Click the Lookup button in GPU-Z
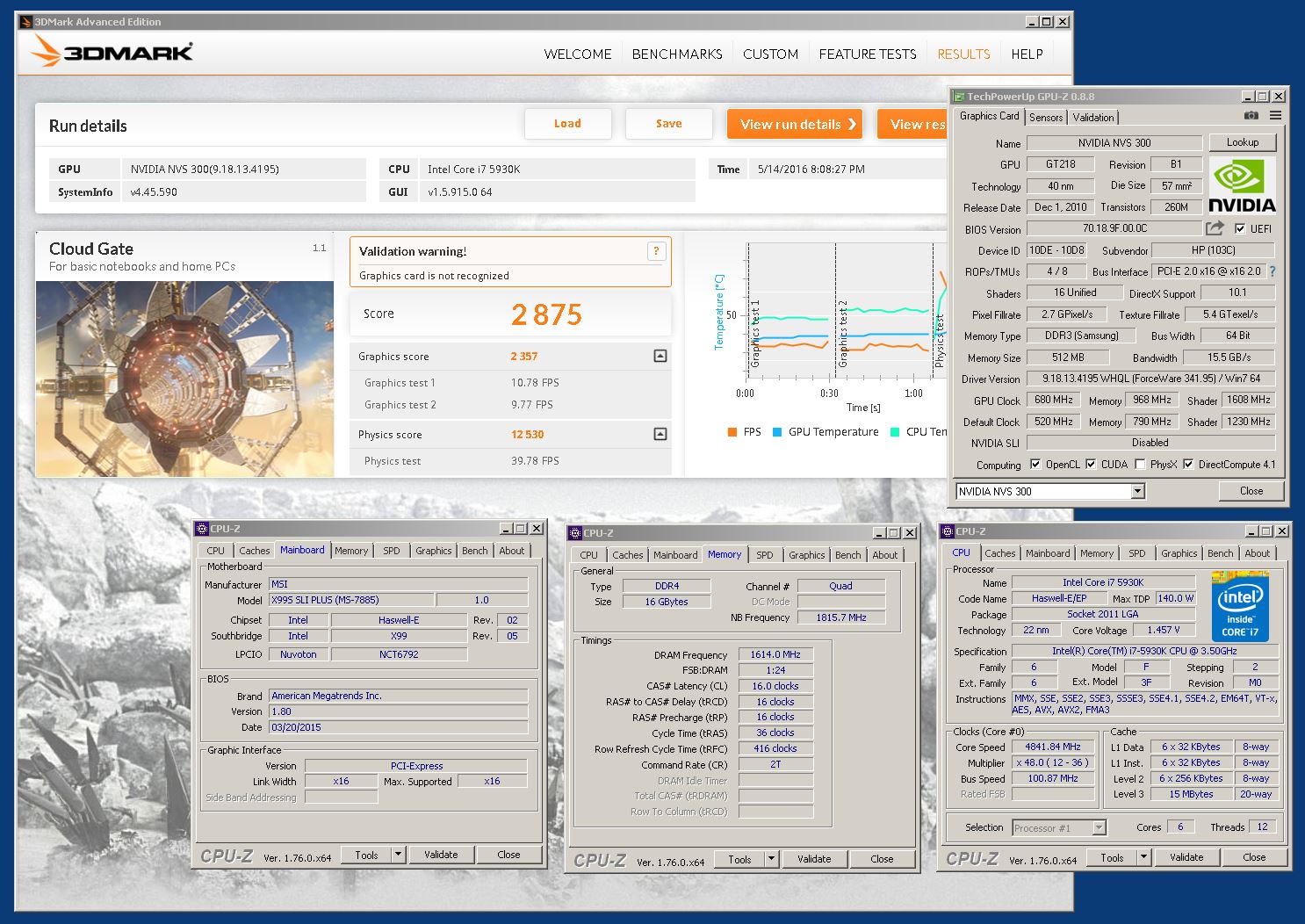This screenshot has width=1305, height=924. pyautogui.click(x=1242, y=142)
